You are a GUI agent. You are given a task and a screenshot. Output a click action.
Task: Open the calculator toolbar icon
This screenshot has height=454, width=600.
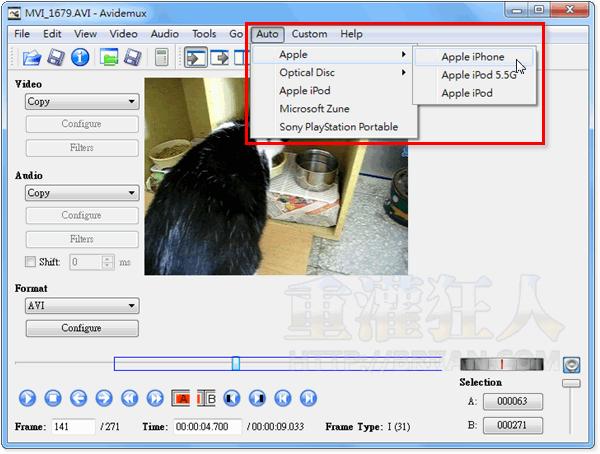coord(161,58)
